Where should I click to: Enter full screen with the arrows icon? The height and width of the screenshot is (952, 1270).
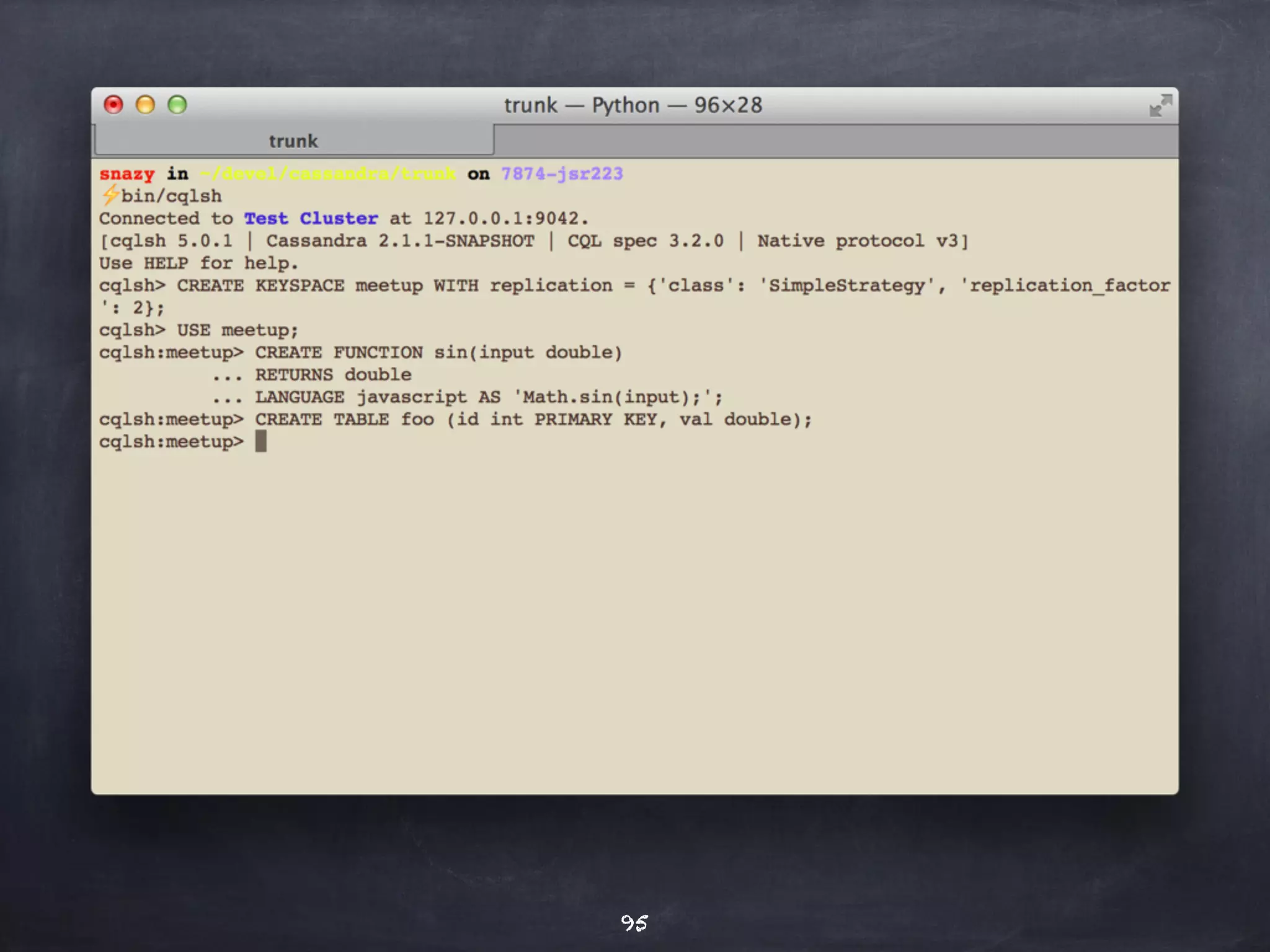click(1160, 105)
